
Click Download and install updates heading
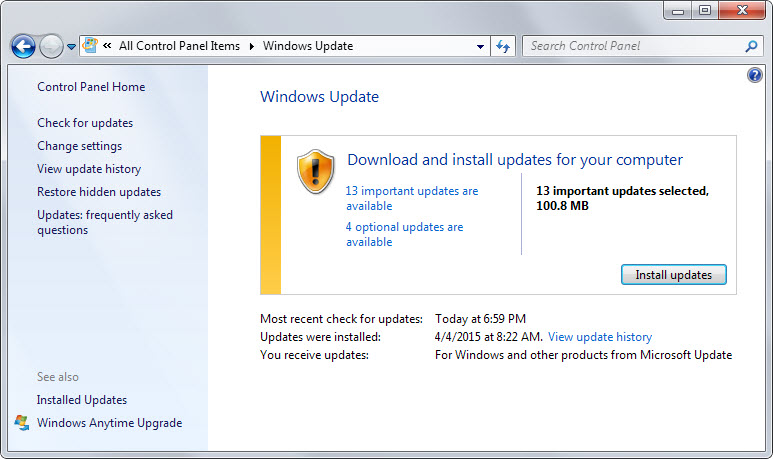[x=515, y=160]
